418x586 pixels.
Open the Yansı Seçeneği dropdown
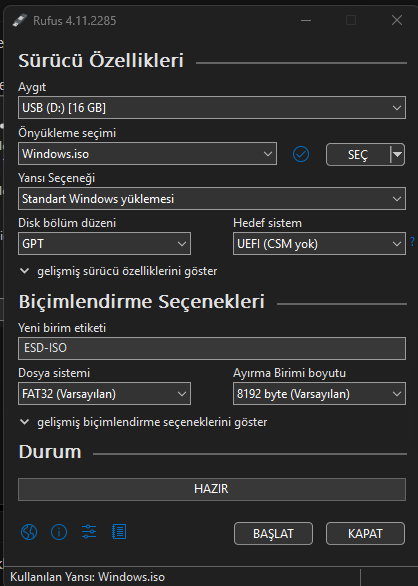tap(212, 198)
